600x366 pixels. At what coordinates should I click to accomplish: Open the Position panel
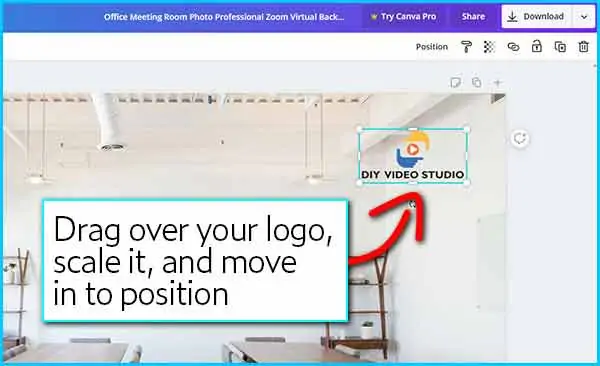pyautogui.click(x=432, y=47)
